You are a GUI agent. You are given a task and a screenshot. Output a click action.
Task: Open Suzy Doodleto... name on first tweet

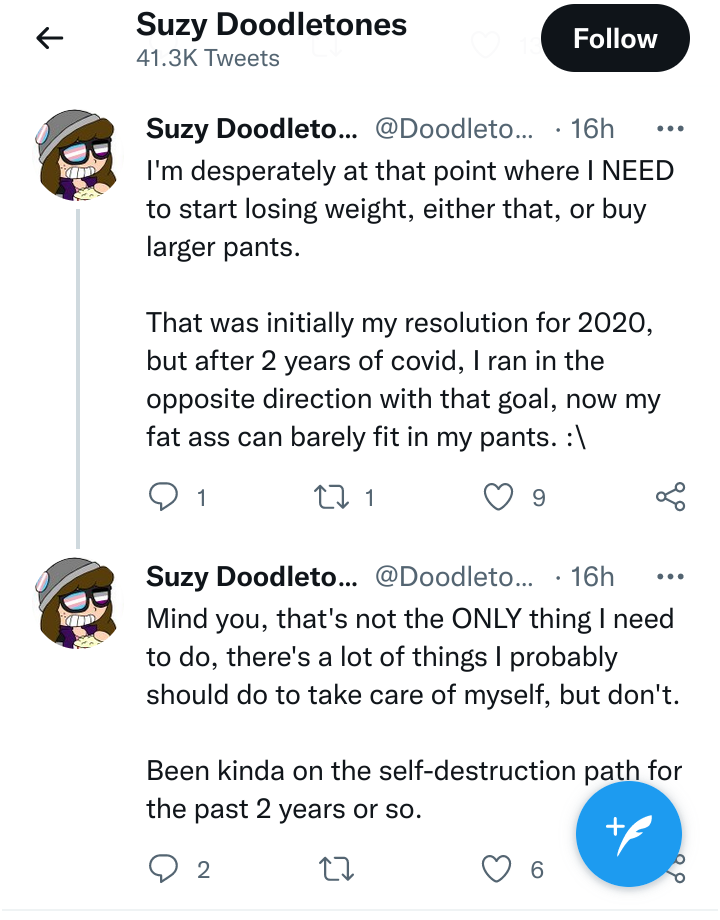pos(251,128)
